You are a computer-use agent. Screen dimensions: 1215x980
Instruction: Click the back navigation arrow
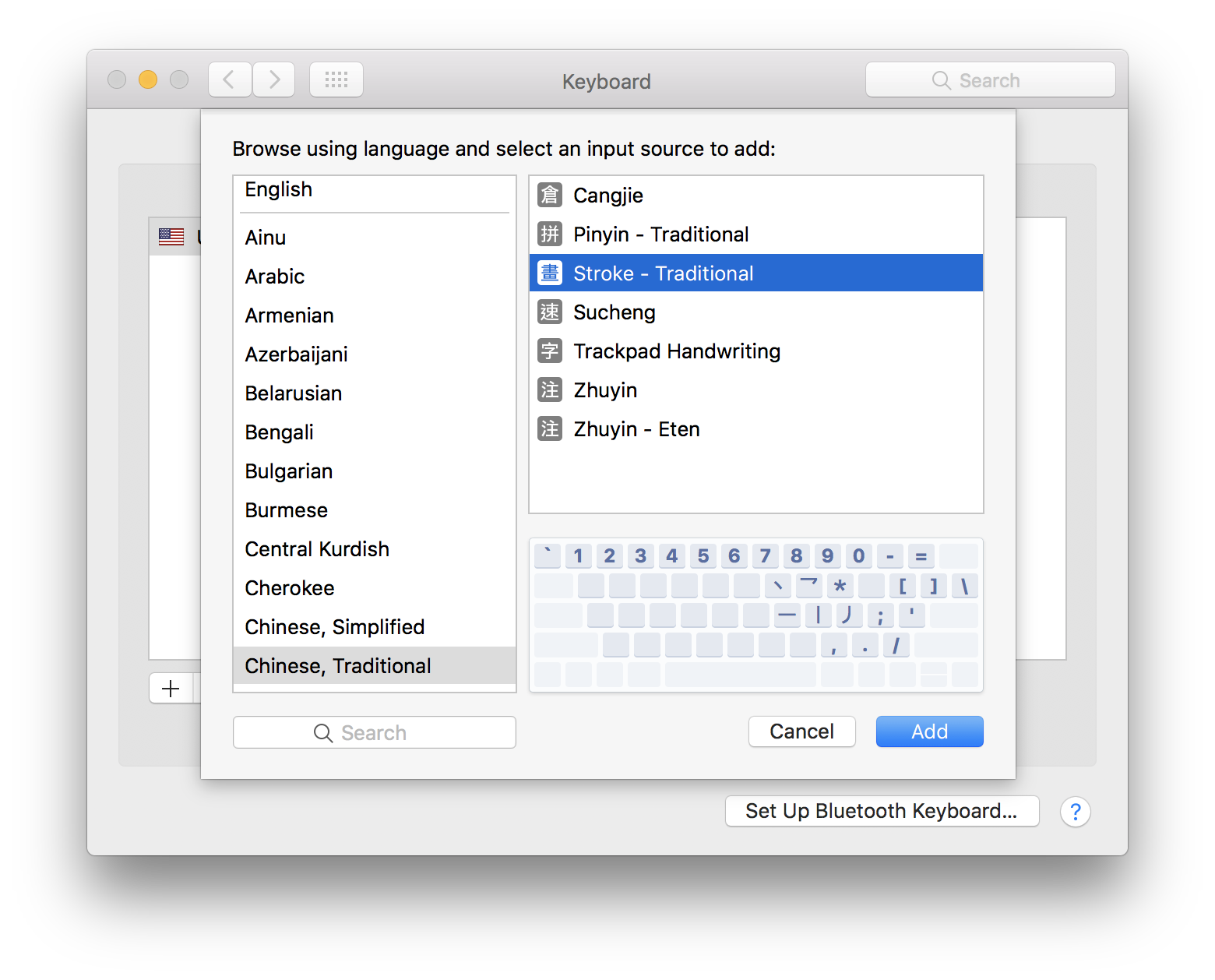[x=229, y=79]
